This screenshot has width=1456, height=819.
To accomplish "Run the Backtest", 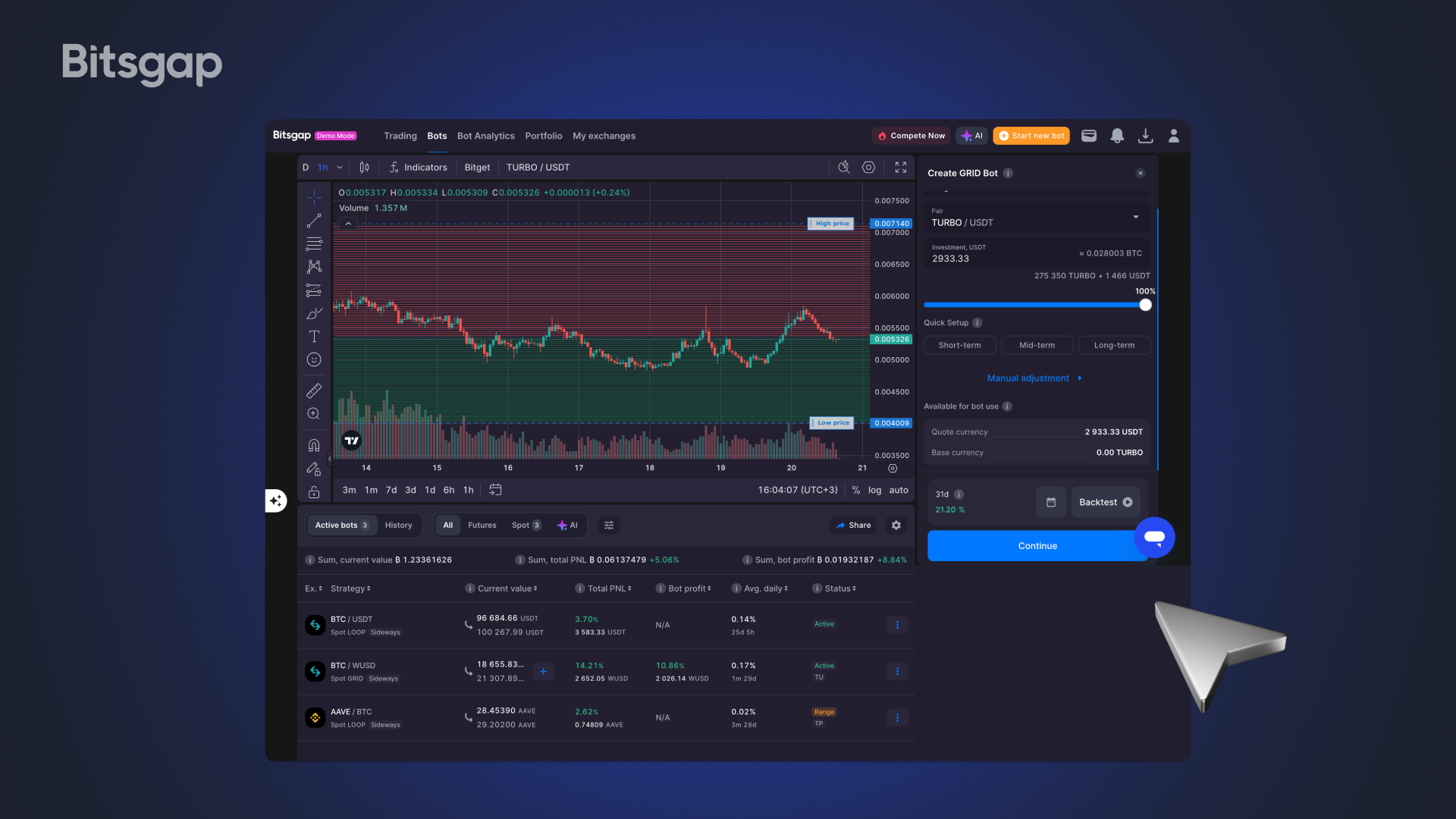I will pyautogui.click(x=1106, y=502).
